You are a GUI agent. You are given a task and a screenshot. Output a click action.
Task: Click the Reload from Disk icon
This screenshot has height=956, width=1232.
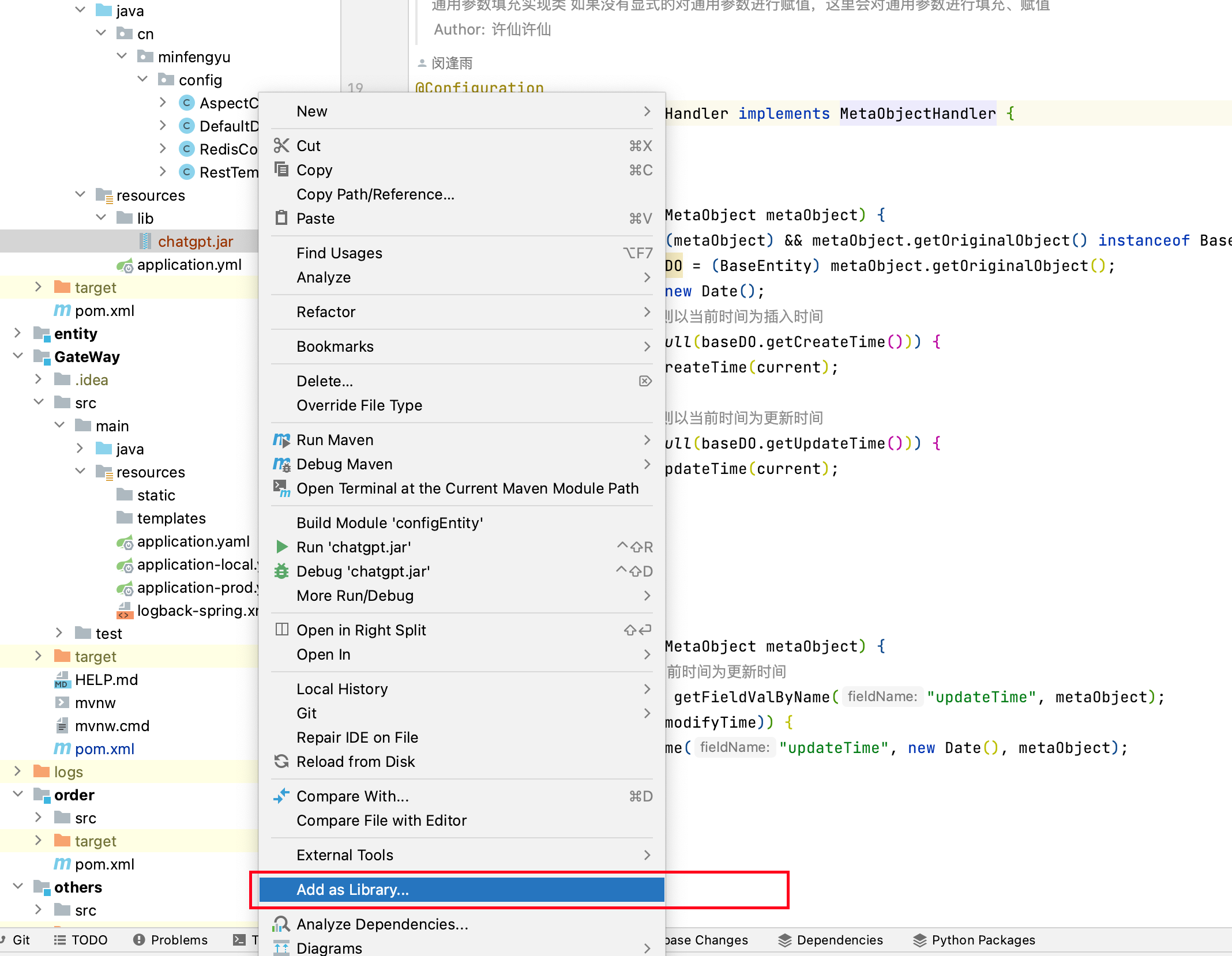281,761
